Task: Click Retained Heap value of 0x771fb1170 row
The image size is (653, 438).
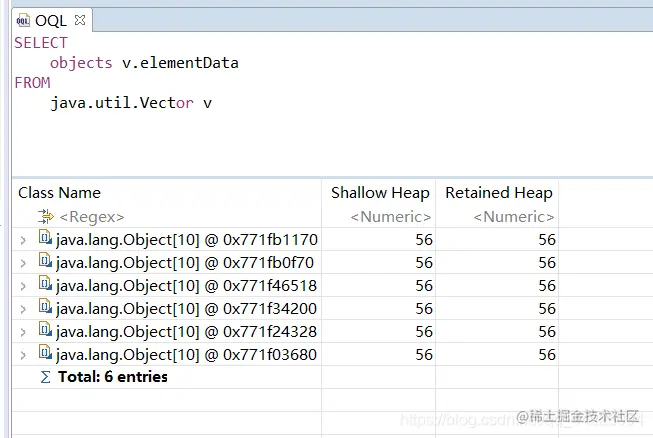Action: [x=547, y=240]
